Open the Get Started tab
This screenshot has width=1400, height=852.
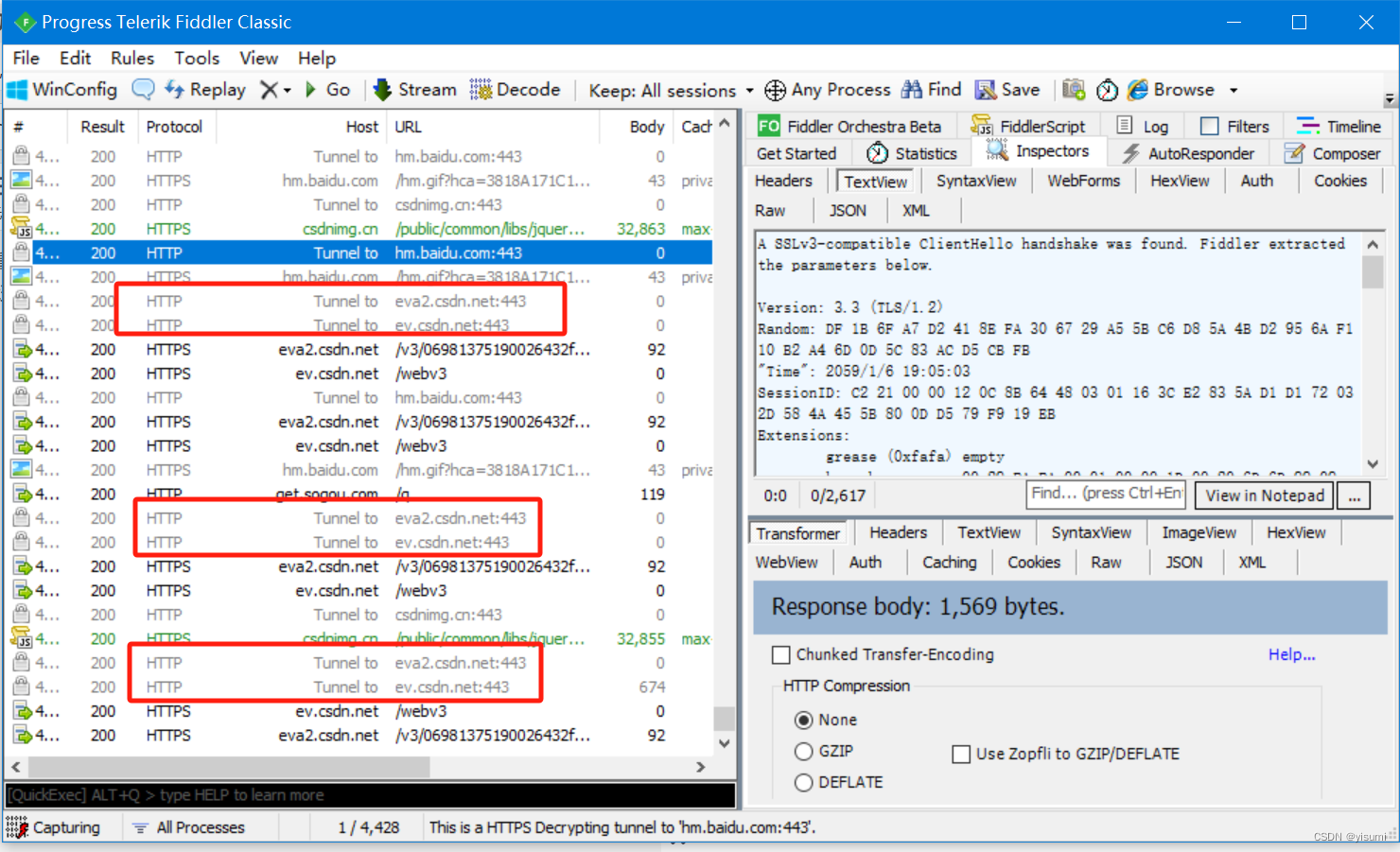[796, 153]
